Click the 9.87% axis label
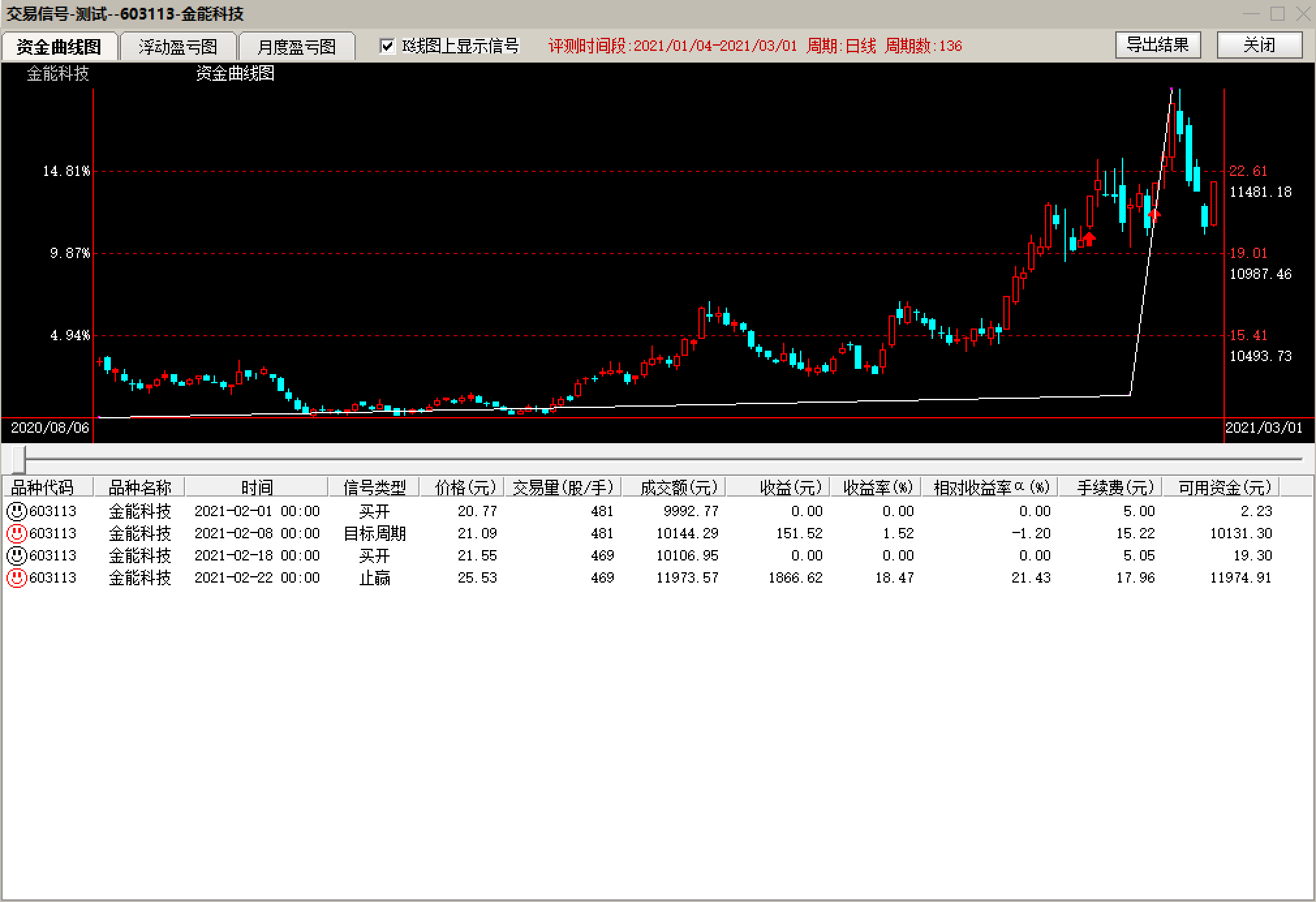Screen dimensions: 1316x902 click(x=70, y=253)
